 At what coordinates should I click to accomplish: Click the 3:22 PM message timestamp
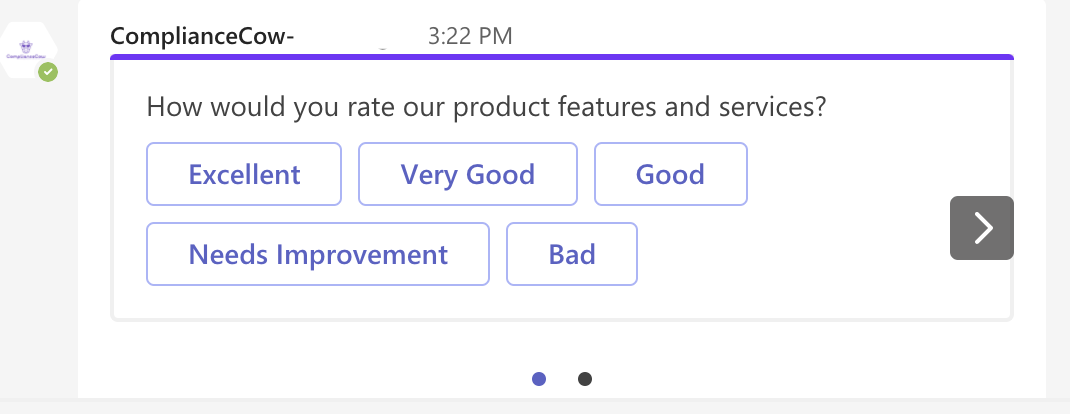470,36
